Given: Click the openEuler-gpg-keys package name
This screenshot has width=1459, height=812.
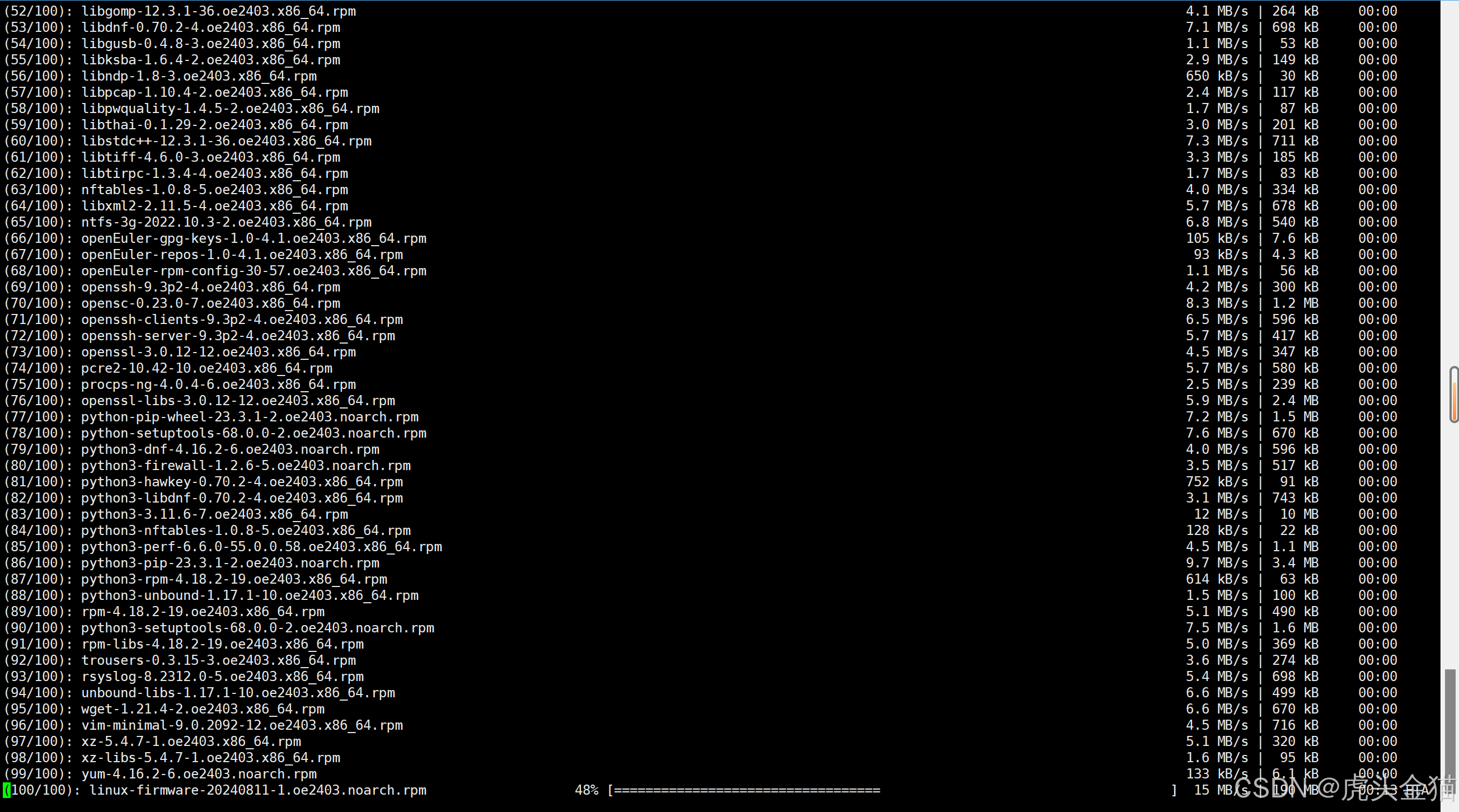Looking at the screenshot, I should pos(254,238).
